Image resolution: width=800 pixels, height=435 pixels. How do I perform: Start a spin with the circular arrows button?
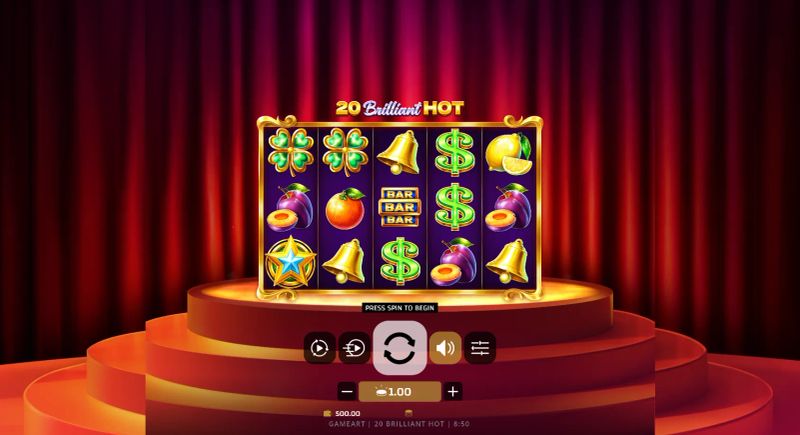pos(399,348)
